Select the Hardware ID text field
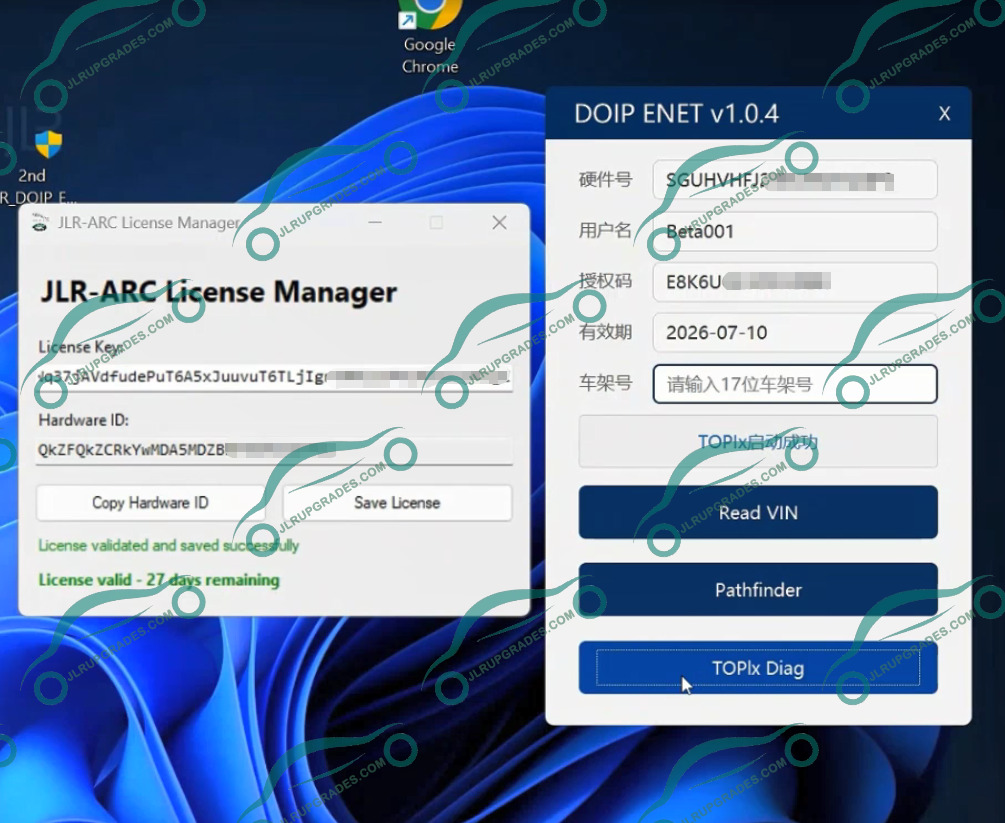 coord(274,450)
